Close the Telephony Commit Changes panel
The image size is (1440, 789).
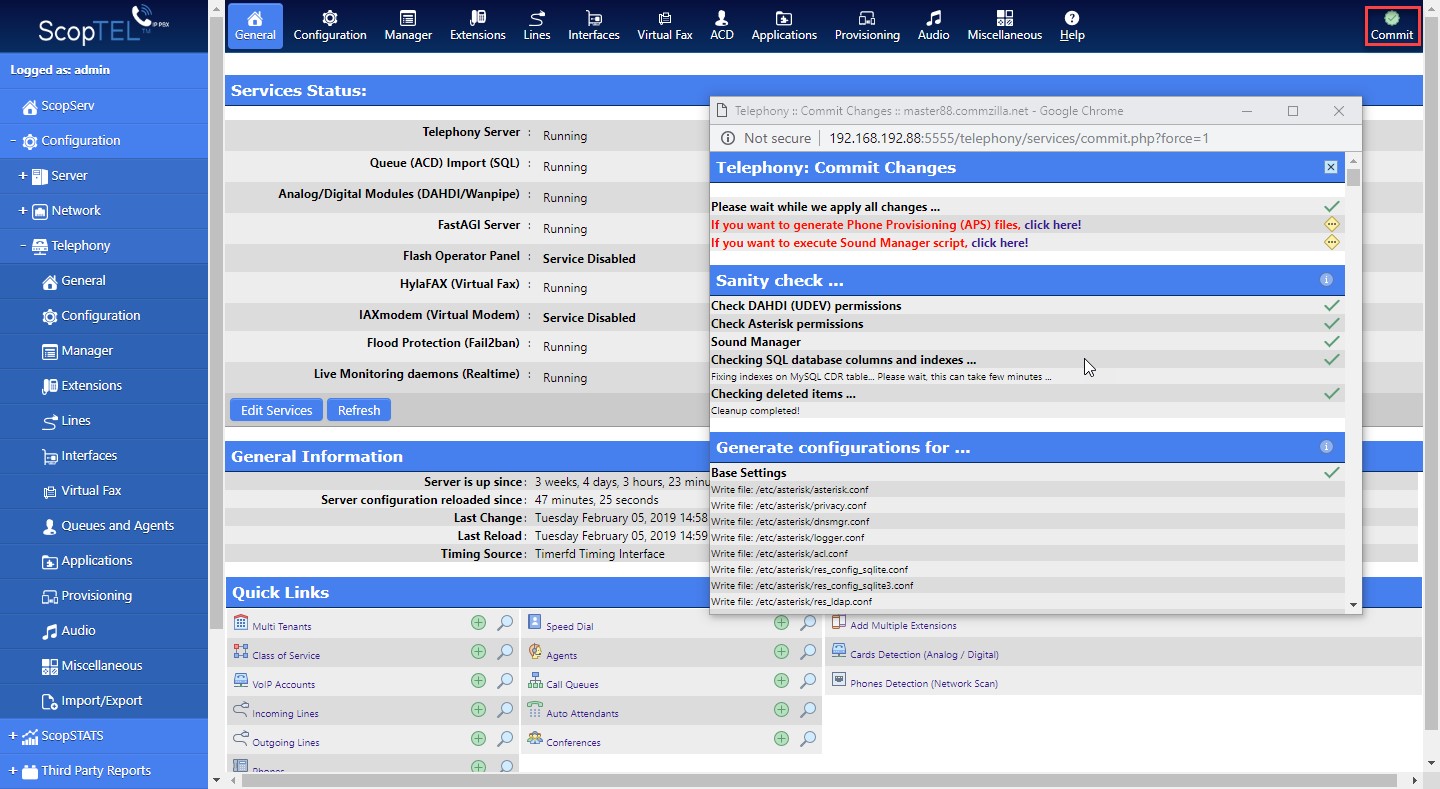coord(1331,167)
